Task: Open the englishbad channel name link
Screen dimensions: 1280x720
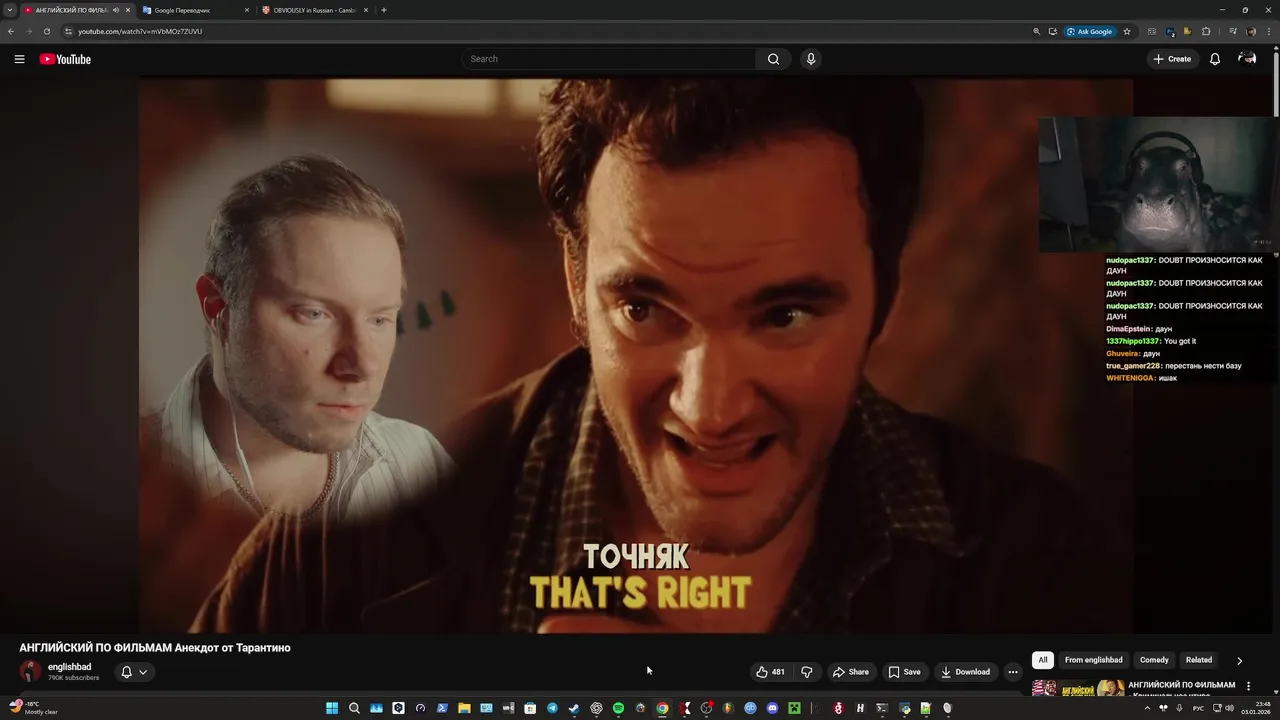Action: point(69,667)
